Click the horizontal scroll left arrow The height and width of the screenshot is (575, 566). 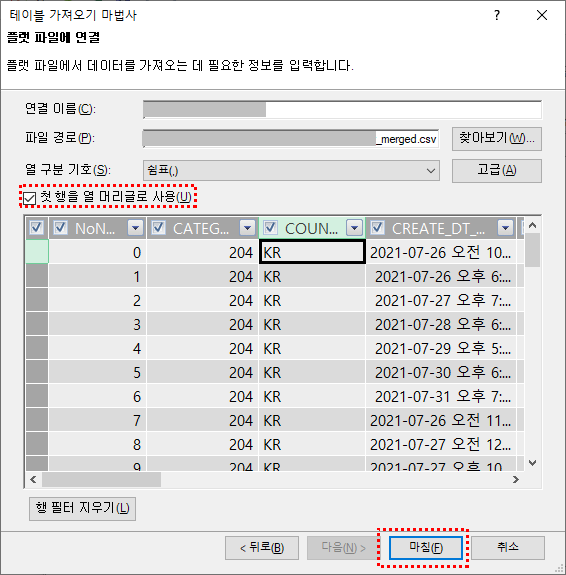pyautogui.click(x=33, y=479)
